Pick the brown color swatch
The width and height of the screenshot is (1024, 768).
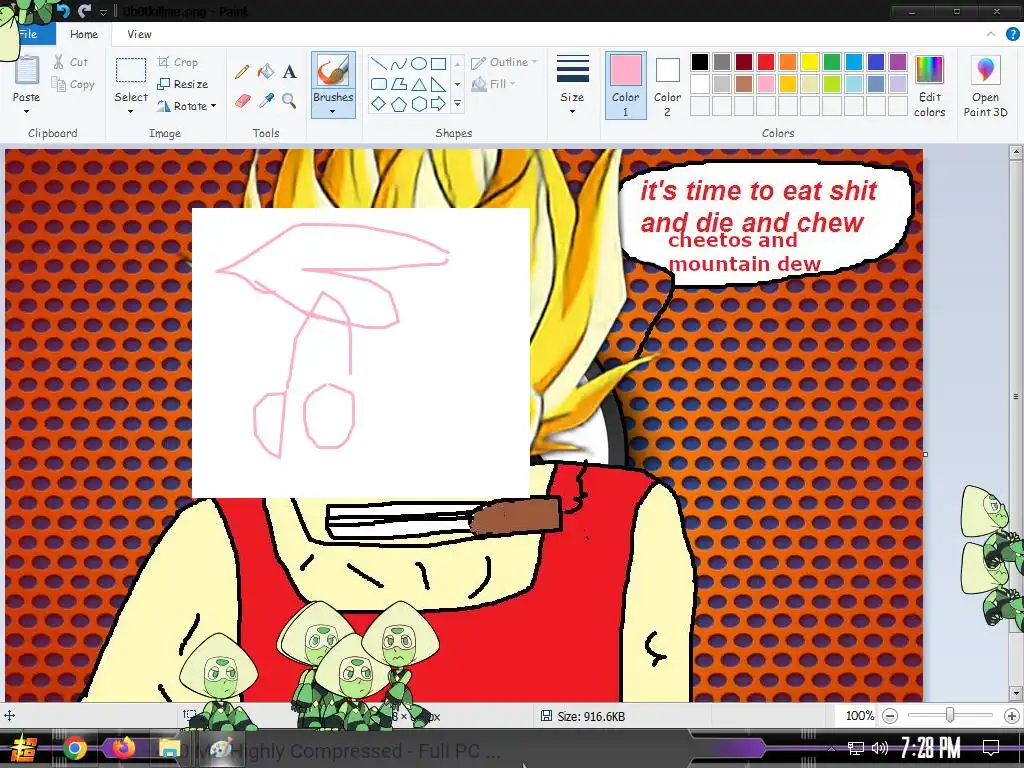[743, 84]
